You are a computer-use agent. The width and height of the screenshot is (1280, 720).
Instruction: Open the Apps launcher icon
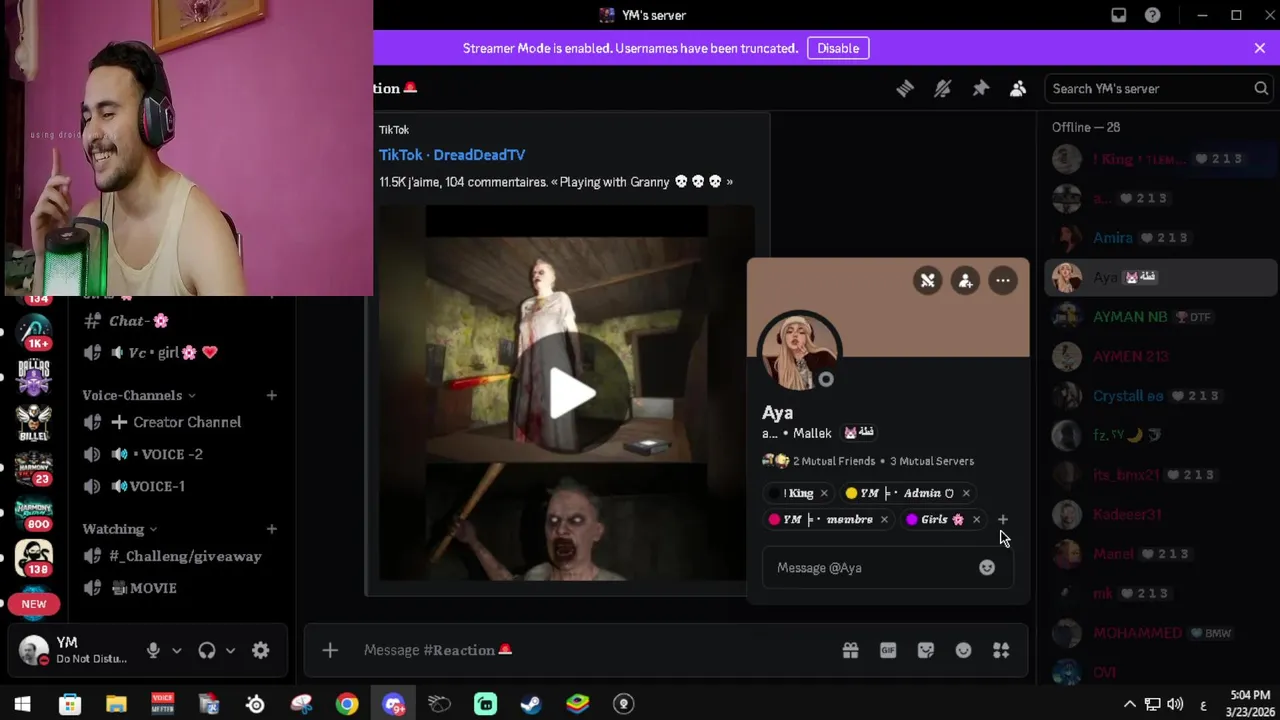click(1001, 650)
